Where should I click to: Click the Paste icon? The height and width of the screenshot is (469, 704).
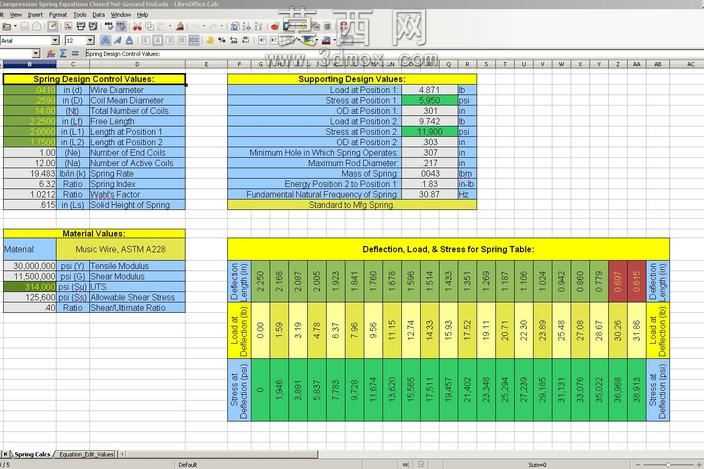tap(163, 27)
